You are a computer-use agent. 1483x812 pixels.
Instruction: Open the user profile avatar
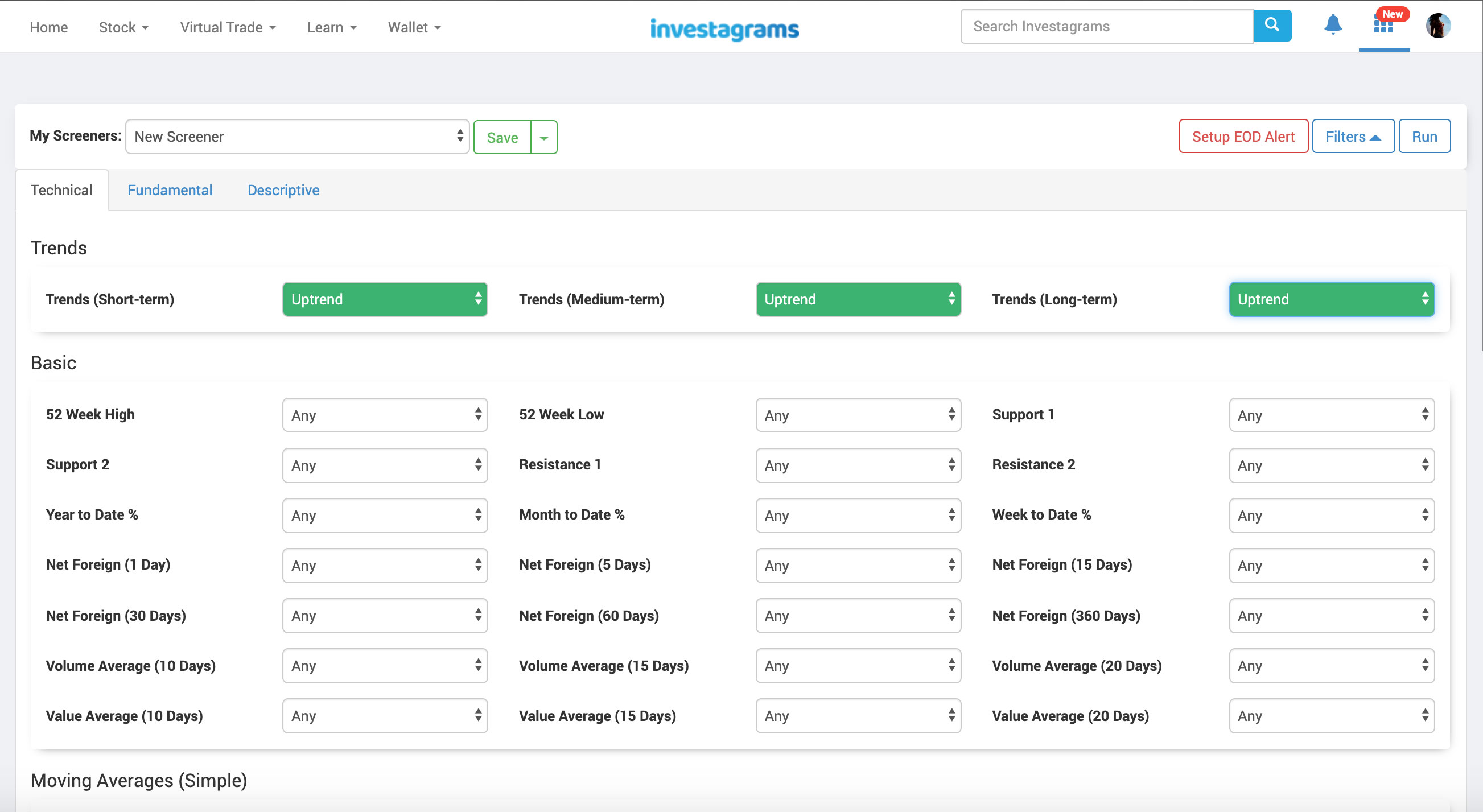(1437, 25)
